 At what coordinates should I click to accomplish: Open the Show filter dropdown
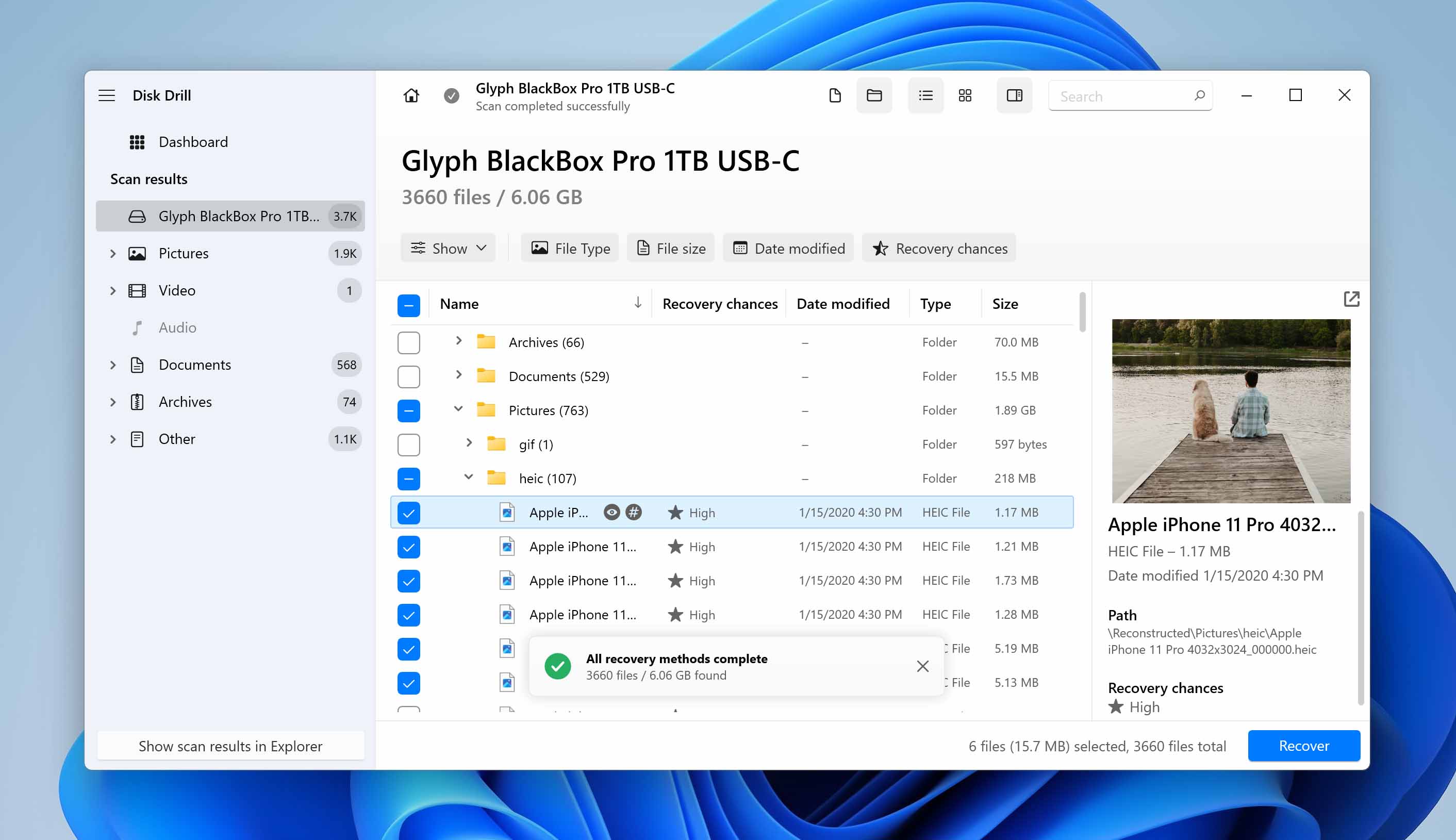coord(448,248)
